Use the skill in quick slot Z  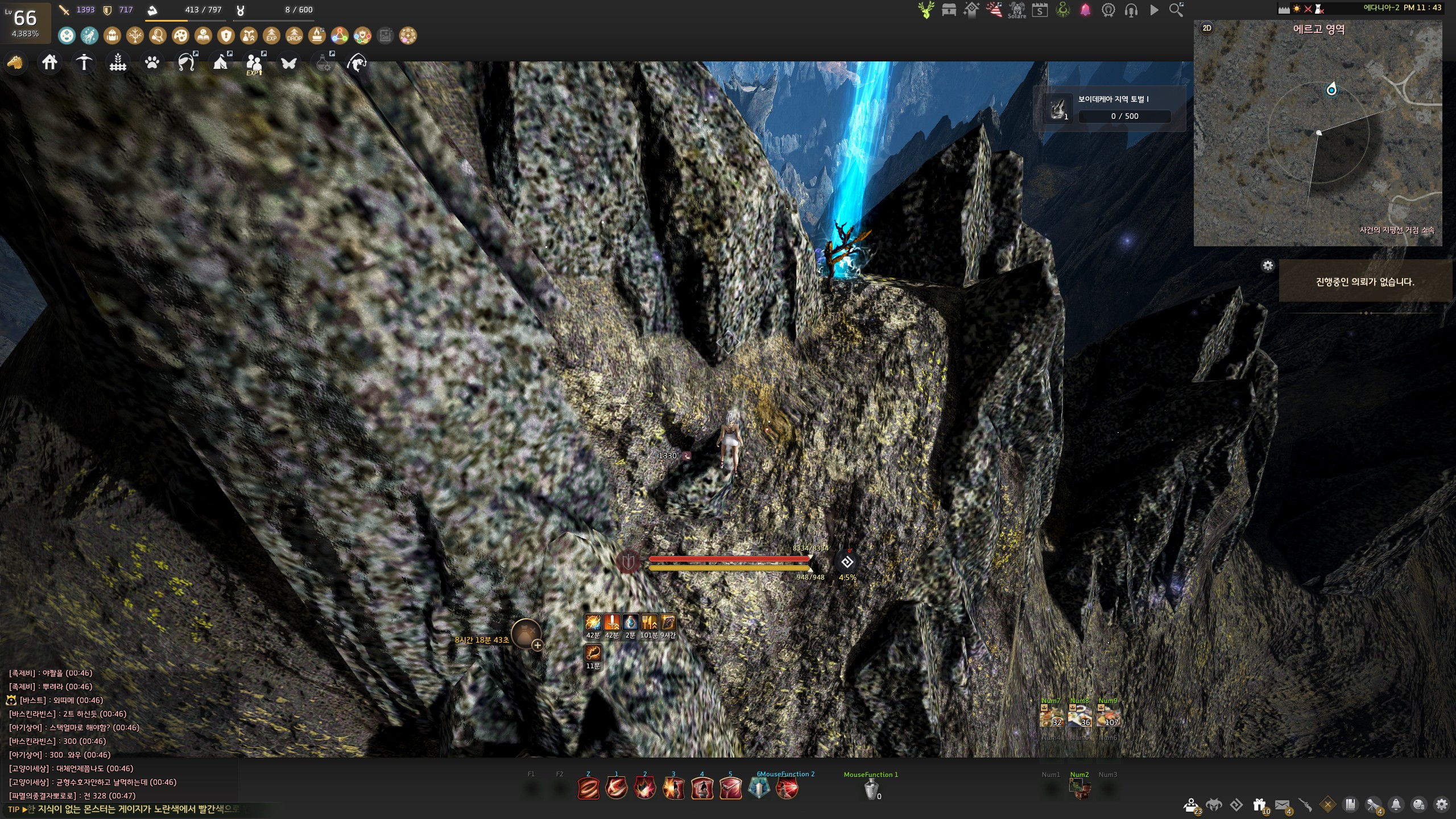tap(588, 788)
